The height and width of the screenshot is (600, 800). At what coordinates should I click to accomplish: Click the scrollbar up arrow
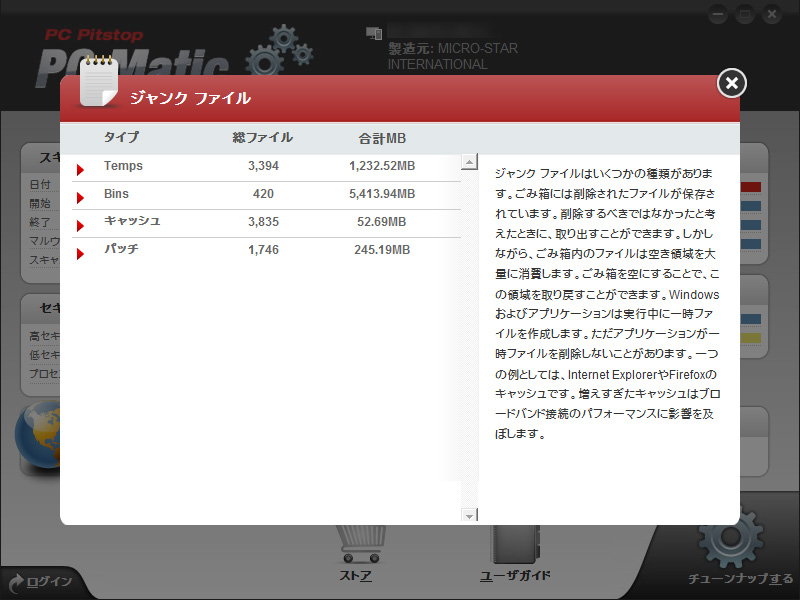468,160
